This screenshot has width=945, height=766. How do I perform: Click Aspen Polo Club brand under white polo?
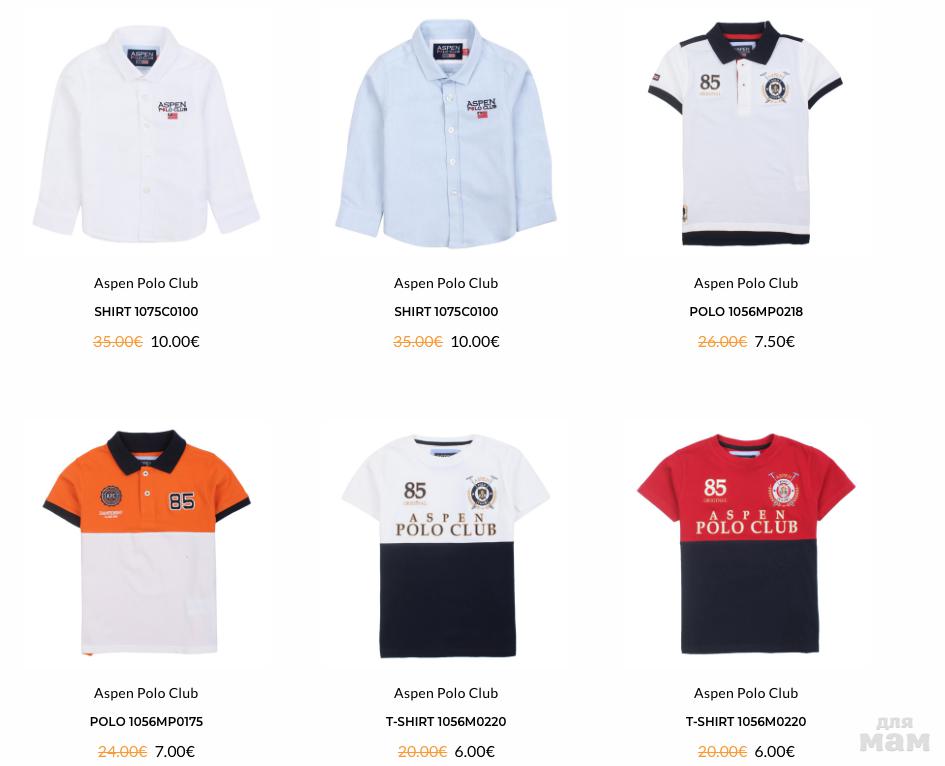coord(746,283)
